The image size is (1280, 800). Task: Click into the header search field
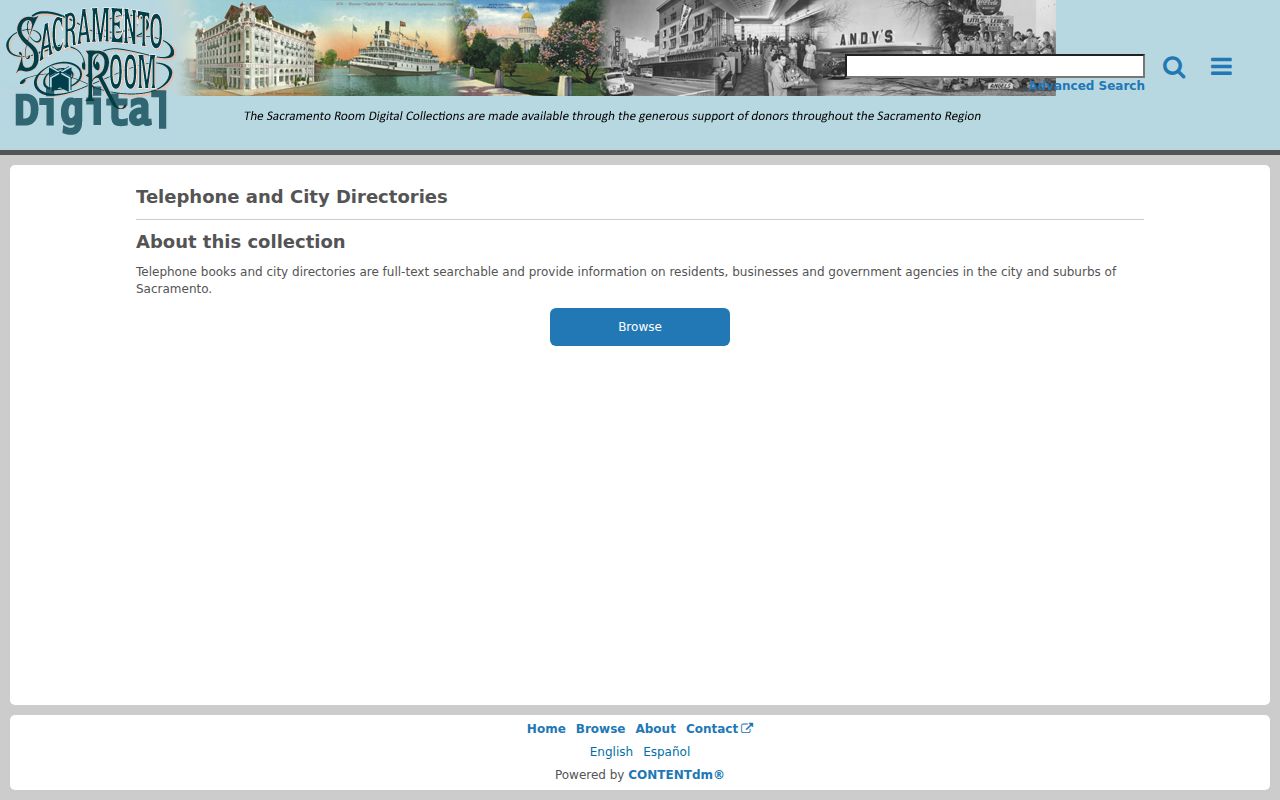point(995,66)
